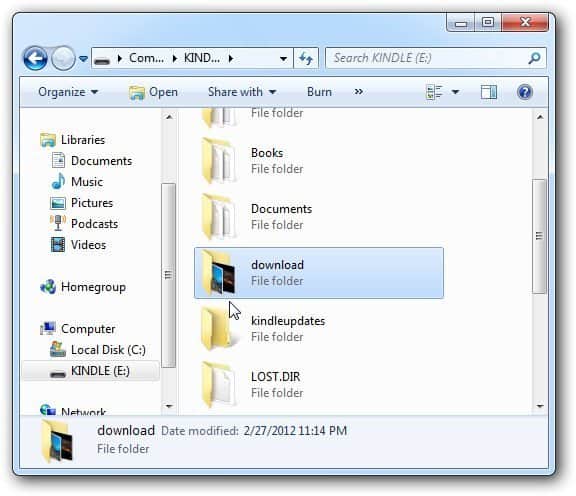The height and width of the screenshot is (496, 576).
Task: Go back with the Back arrow button
Action: (35, 58)
